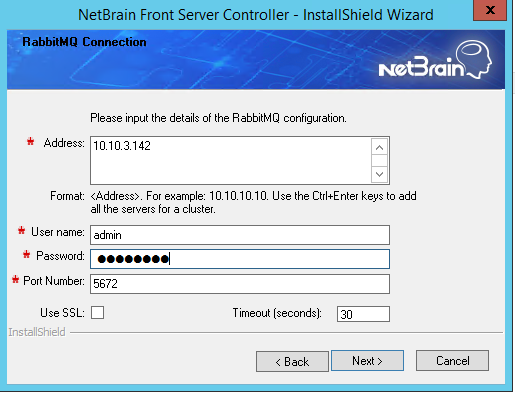The image size is (515, 394).
Task: Click the red asterisk beside User name
Action: [21, 230]
